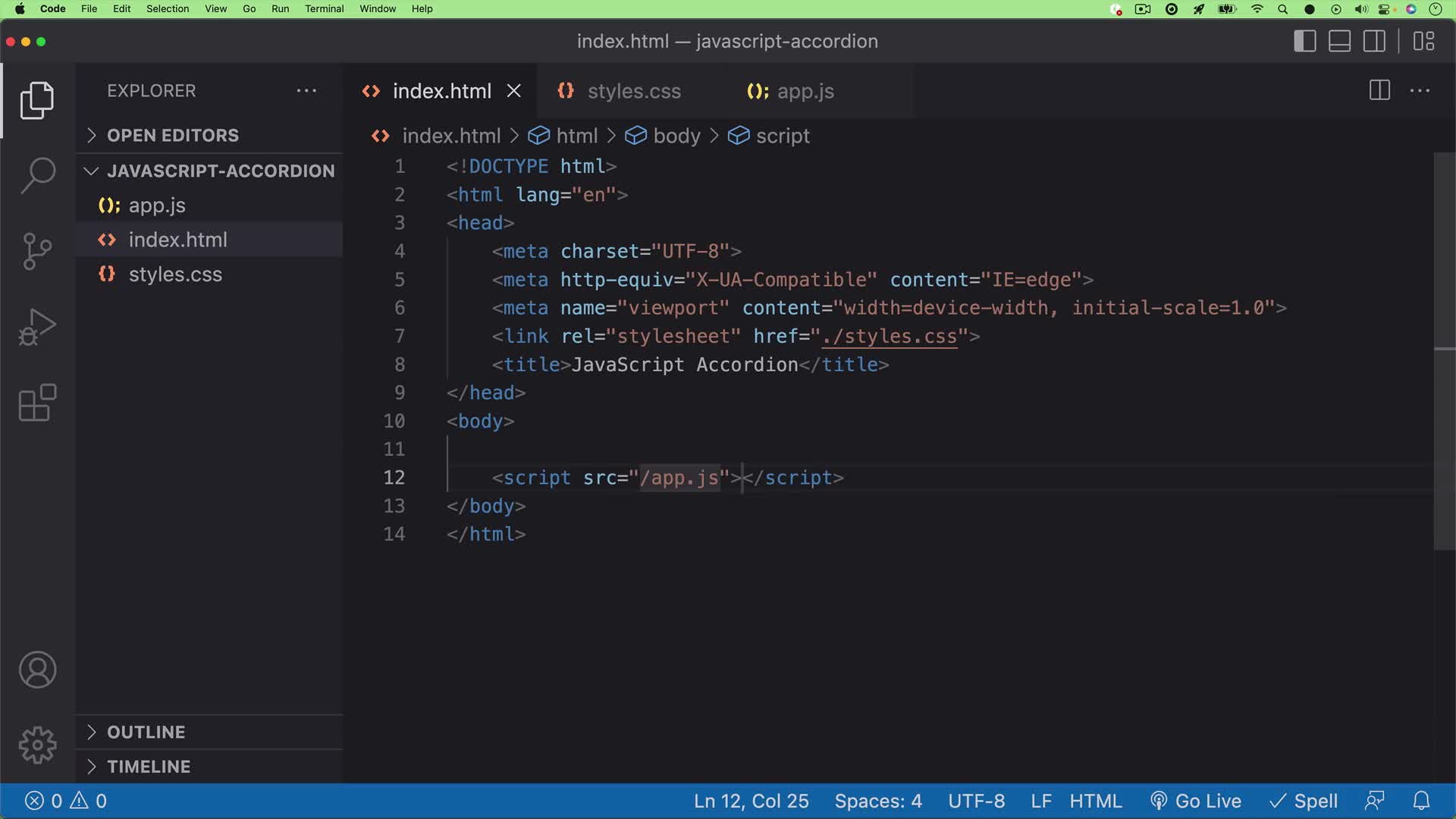Toggle the bottom panel visibility
Screen dimensions: 1456x819
point(1339,41)
